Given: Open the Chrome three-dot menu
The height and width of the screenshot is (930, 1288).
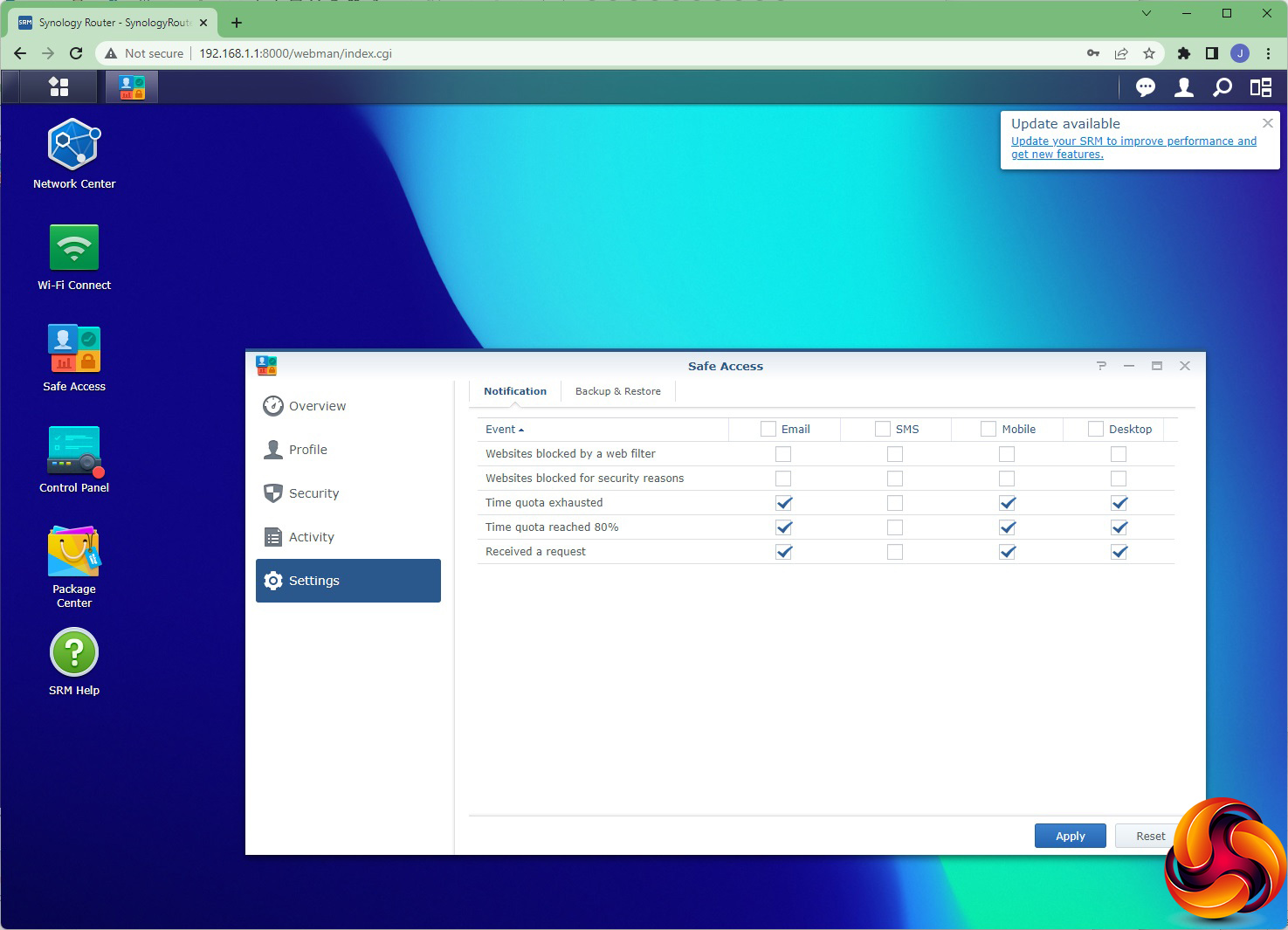Looking at the screenshot, I should [x=1268, y=53].
